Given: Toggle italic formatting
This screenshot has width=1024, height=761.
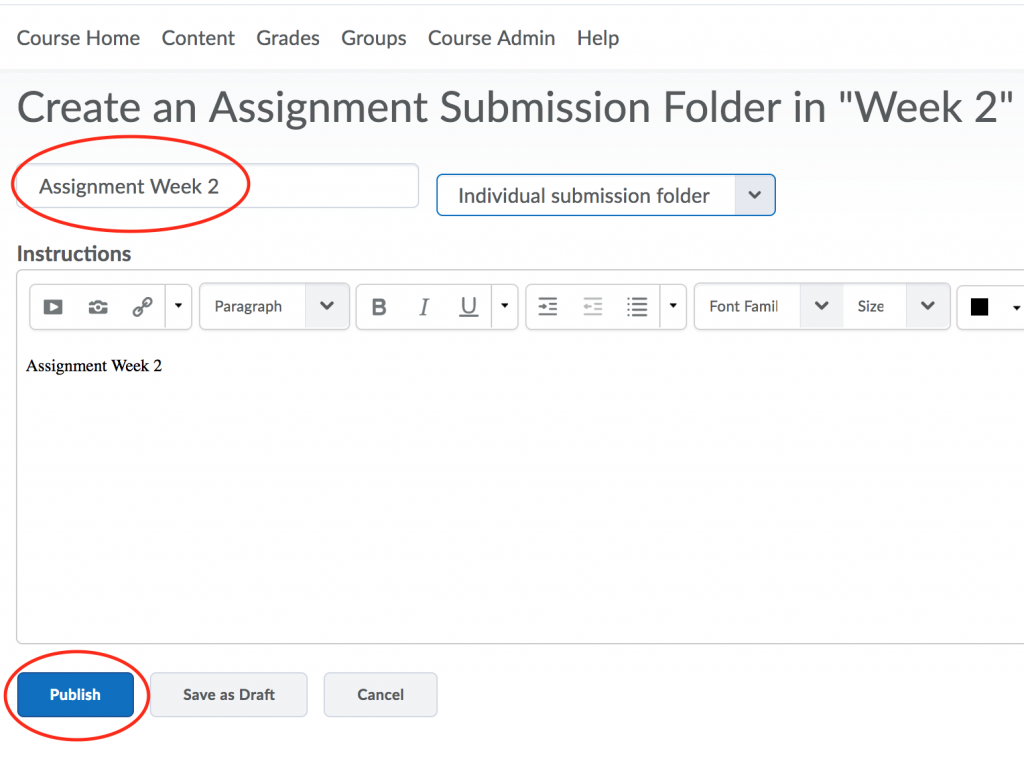Looking at the screenshot, I should pyautogui.click(x=424, y=307).
